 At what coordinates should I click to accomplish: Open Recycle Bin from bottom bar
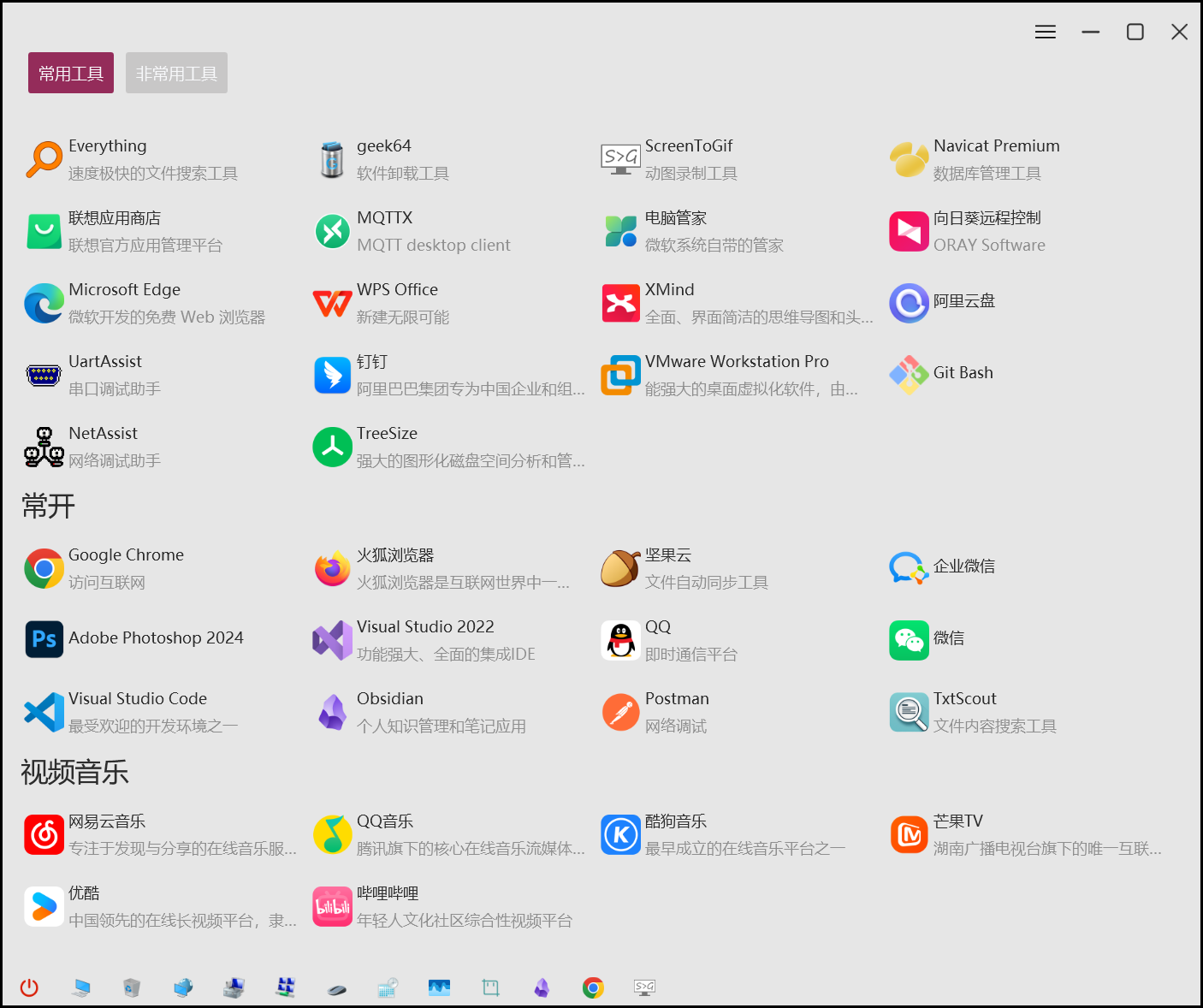point(132,987)
